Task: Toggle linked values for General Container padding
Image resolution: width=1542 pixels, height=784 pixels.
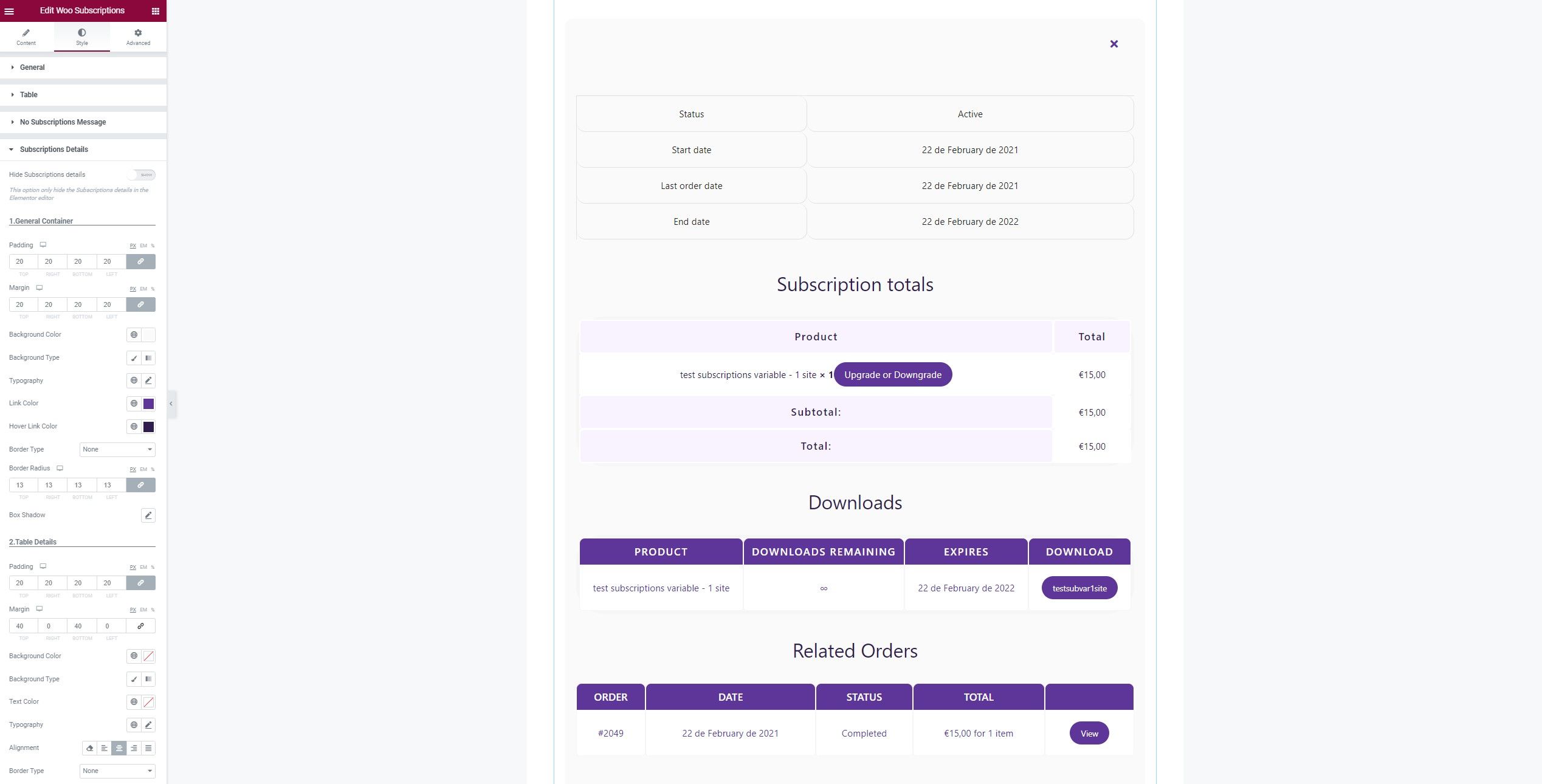Action: coord(141,262)
